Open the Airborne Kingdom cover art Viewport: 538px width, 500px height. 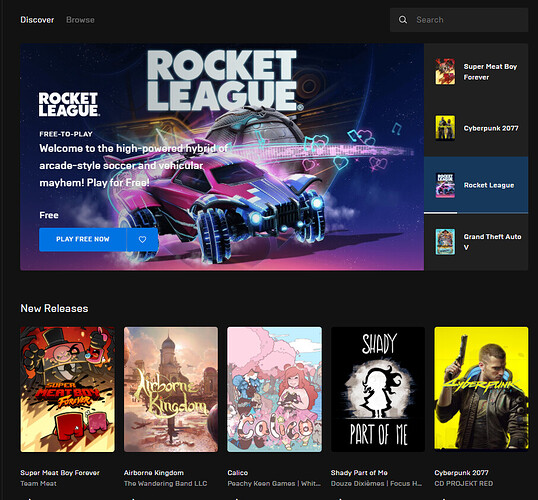(x=171, y=389)
